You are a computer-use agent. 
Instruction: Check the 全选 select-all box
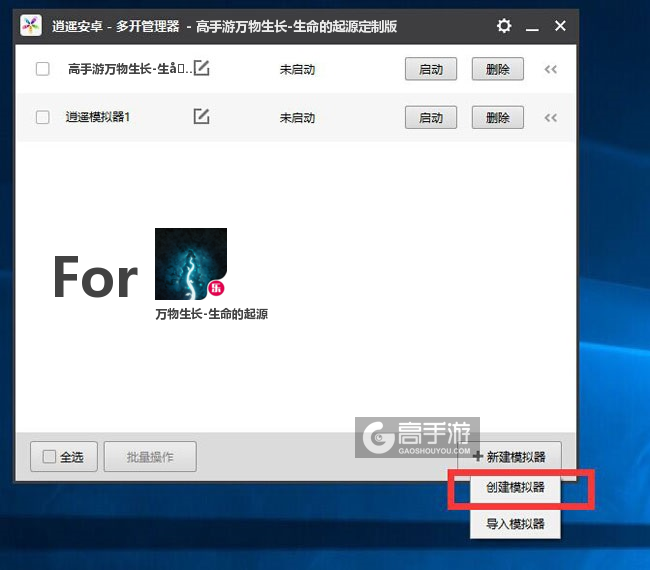point(49,457)
